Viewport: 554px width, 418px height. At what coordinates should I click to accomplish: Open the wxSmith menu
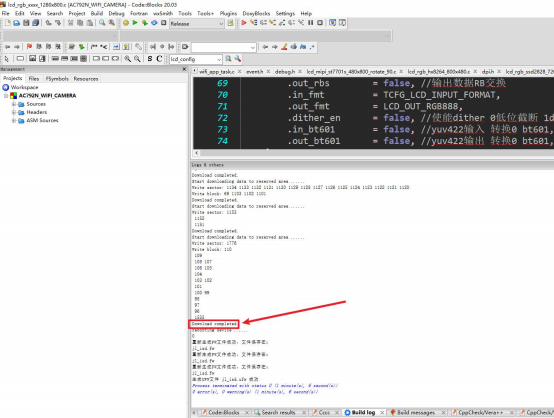coord(163,13)
